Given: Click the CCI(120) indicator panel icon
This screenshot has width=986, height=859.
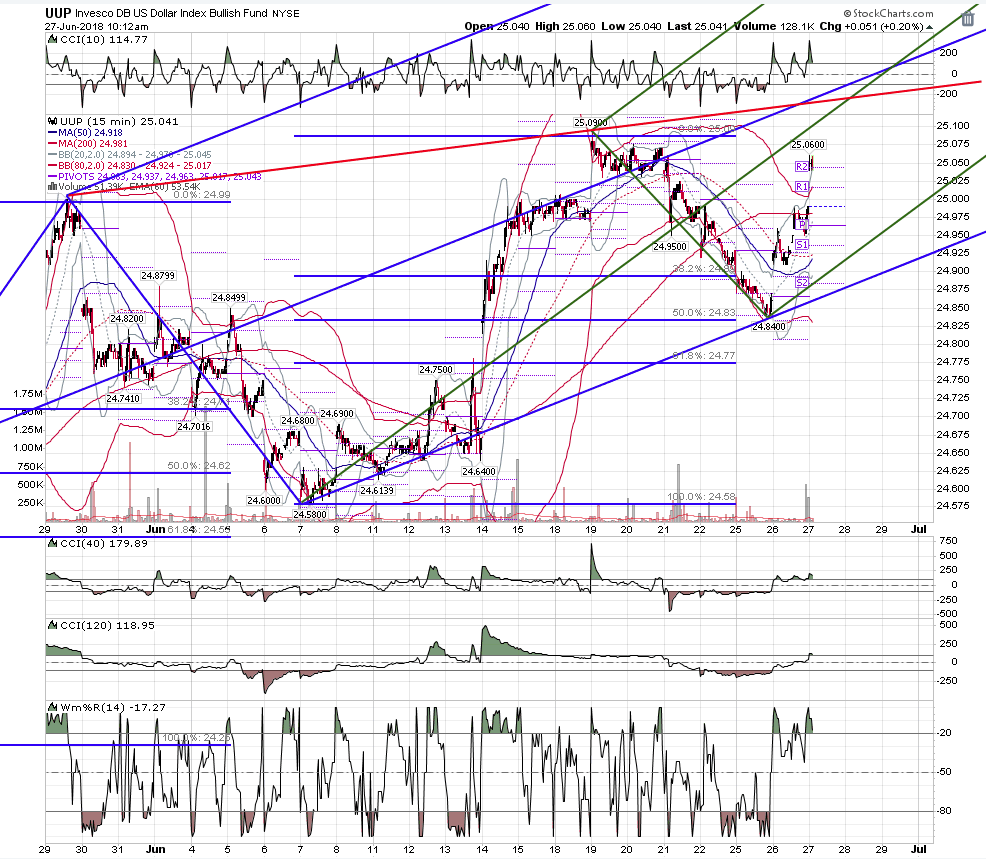Looking at the screenshot, I should (53, 626).
